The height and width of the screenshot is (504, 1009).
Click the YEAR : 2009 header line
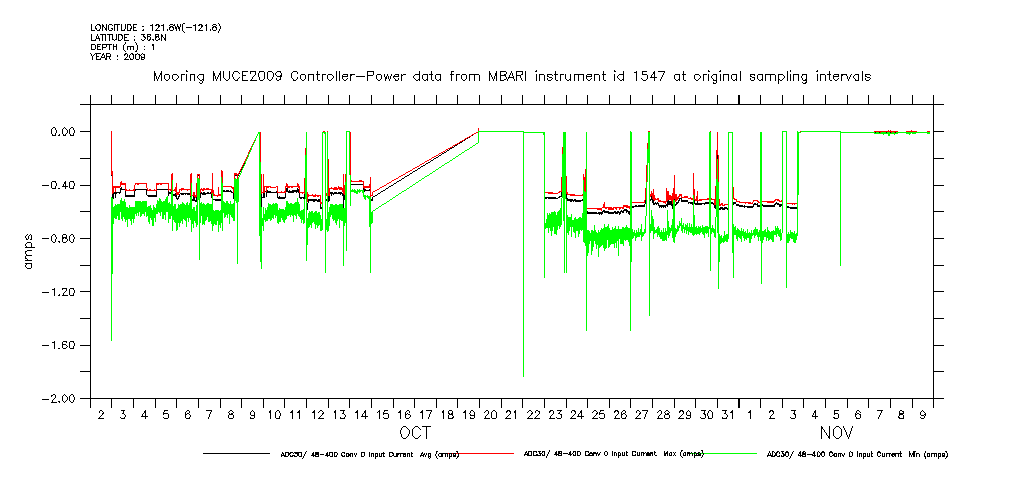coord(118,57)
